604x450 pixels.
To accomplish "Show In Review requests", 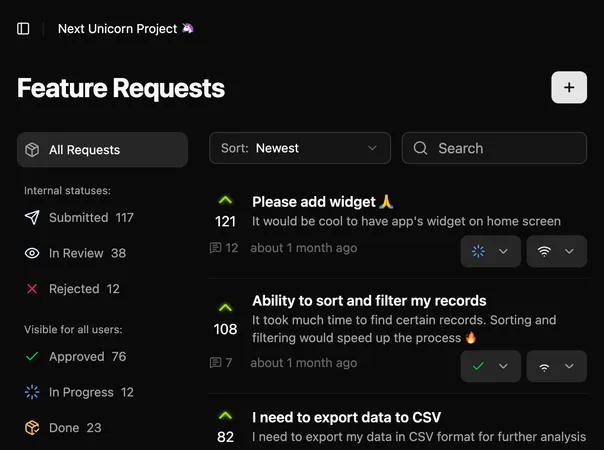I will point(75,253).
